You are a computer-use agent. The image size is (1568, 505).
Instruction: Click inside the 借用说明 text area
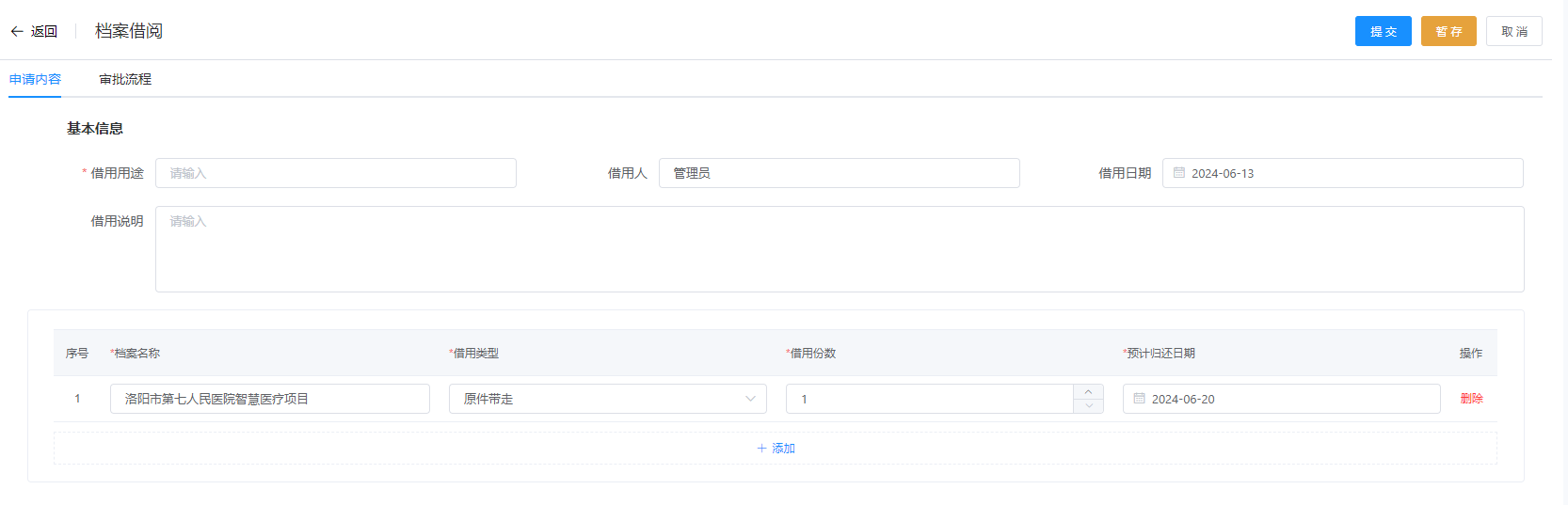(839, 249)
